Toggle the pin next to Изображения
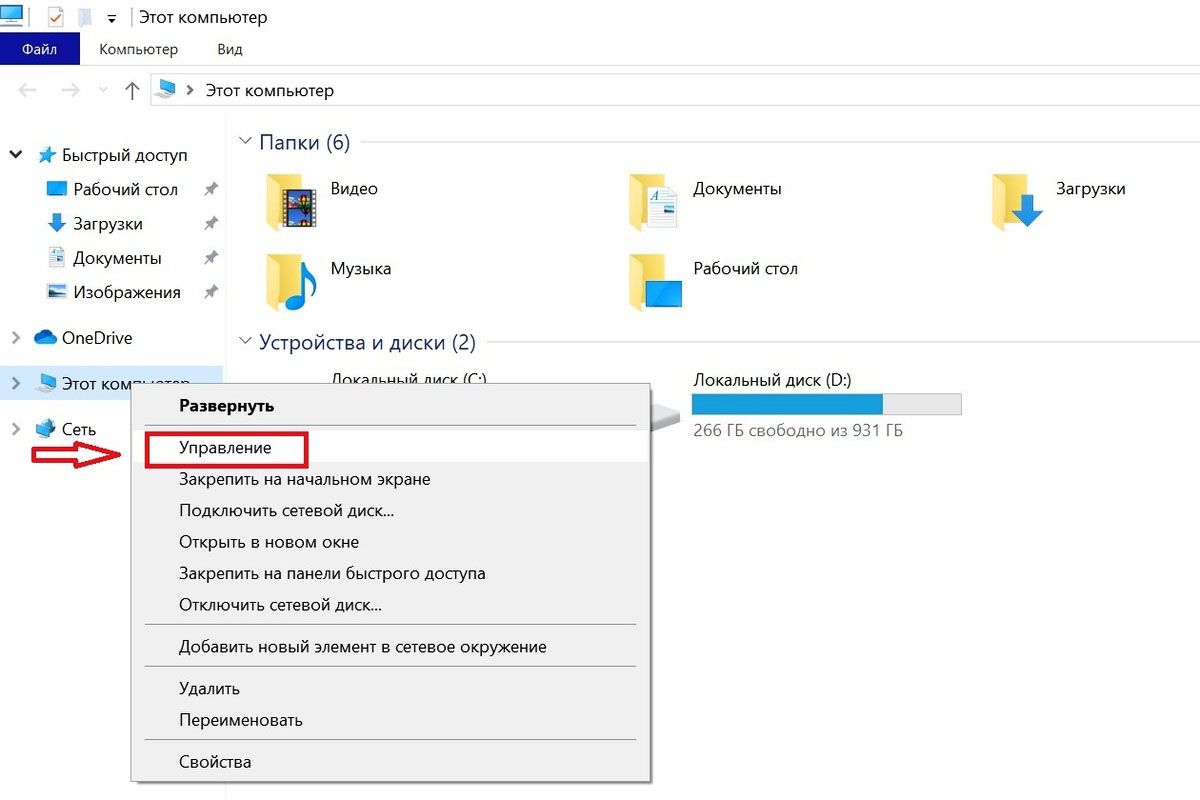Viewport: 1200px width, 800px height. tap(210, 293)
